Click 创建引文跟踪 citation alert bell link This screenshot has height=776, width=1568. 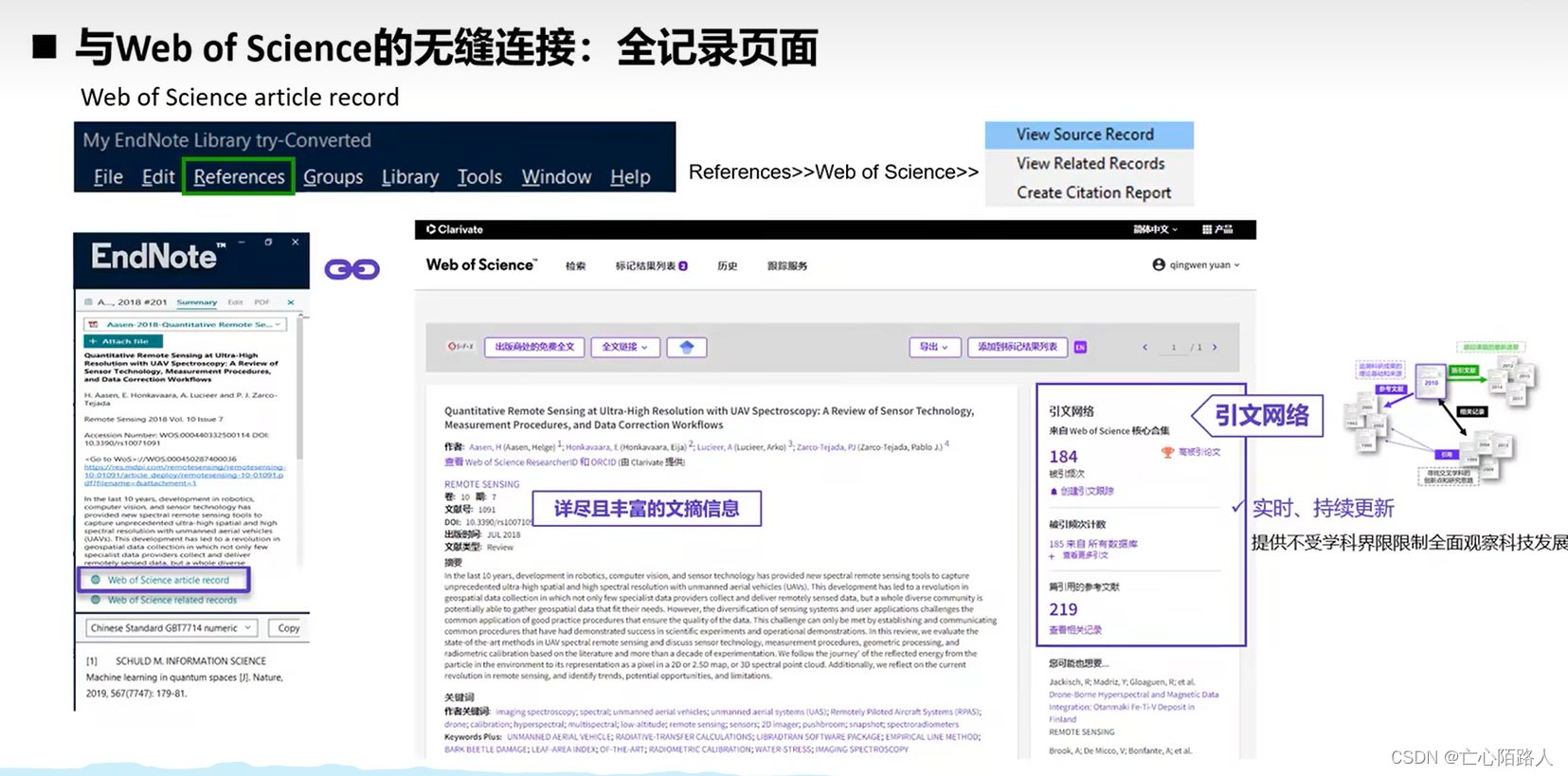tap(1082, 492)
